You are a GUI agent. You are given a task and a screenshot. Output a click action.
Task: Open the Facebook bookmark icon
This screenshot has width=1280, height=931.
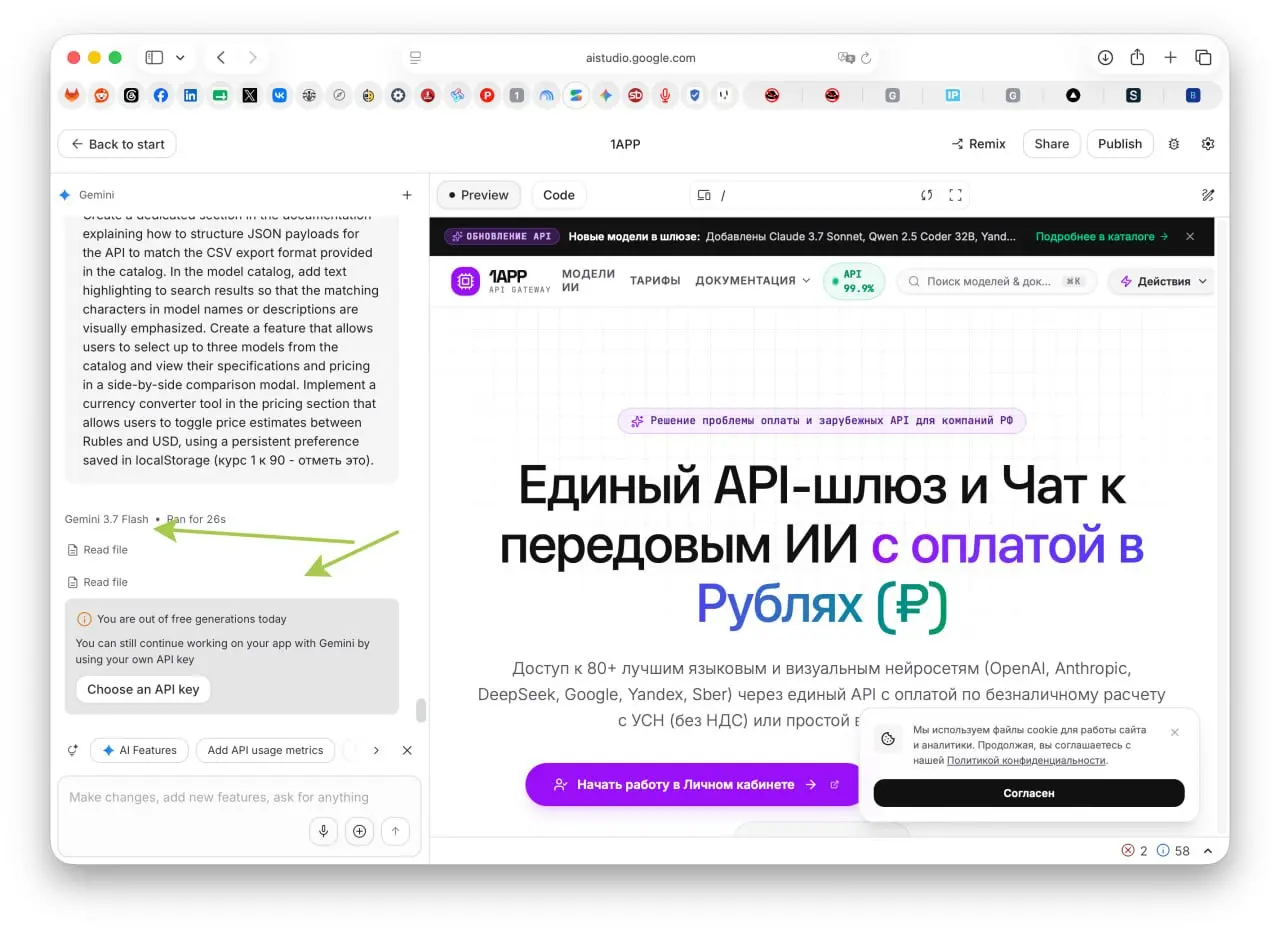[x=161, y=96]
